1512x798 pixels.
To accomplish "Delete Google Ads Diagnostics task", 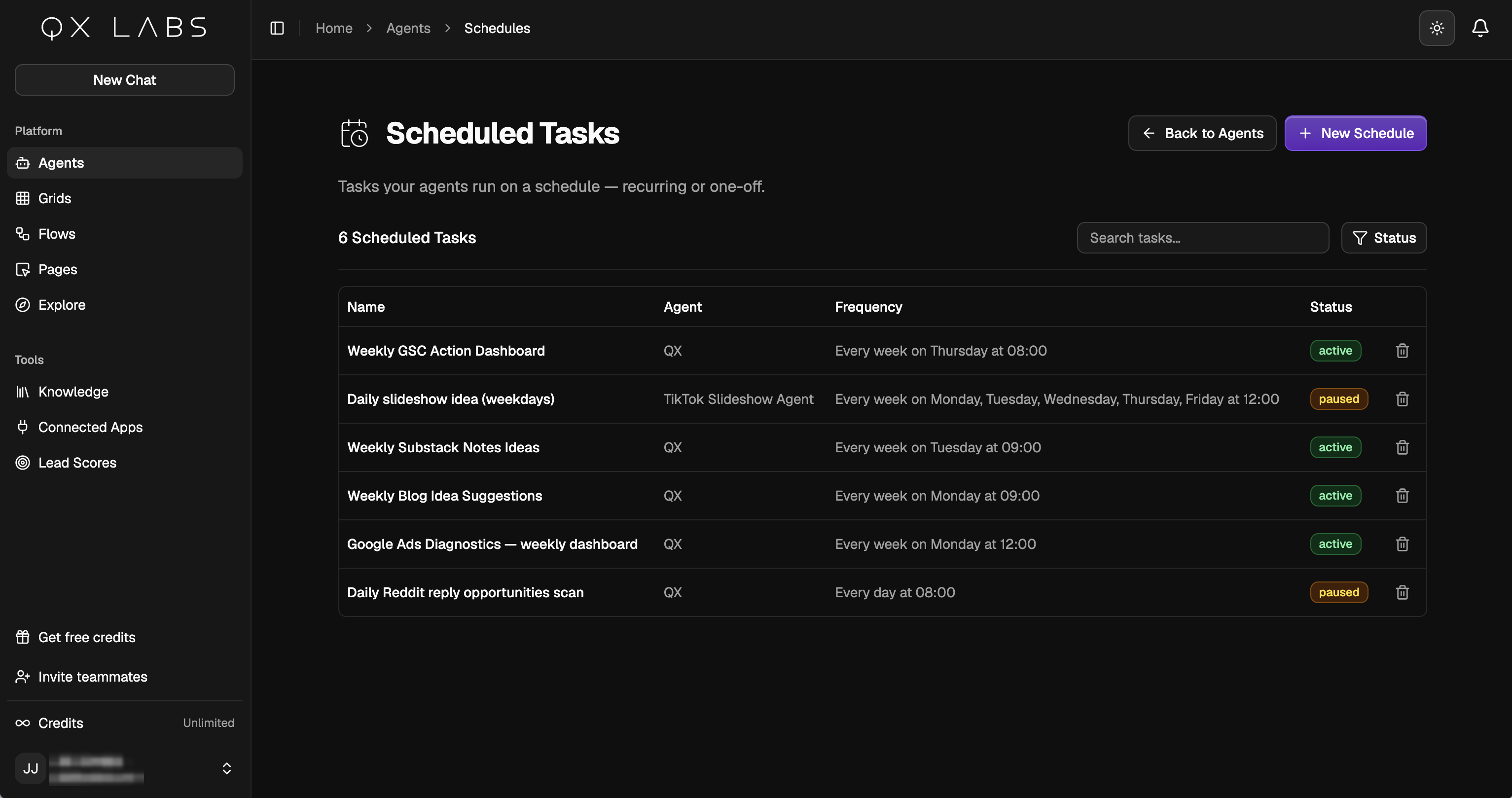I will (1402, 544).
